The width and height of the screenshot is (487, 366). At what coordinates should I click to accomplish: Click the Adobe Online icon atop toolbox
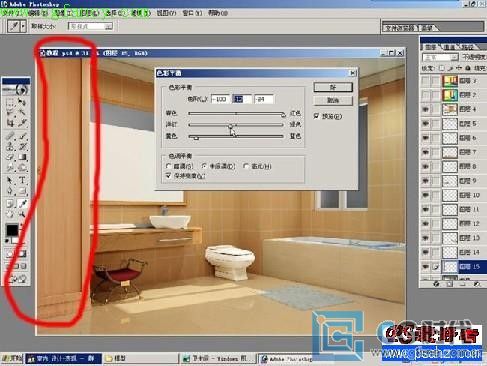pyautogui.click(x=16, y=89)
